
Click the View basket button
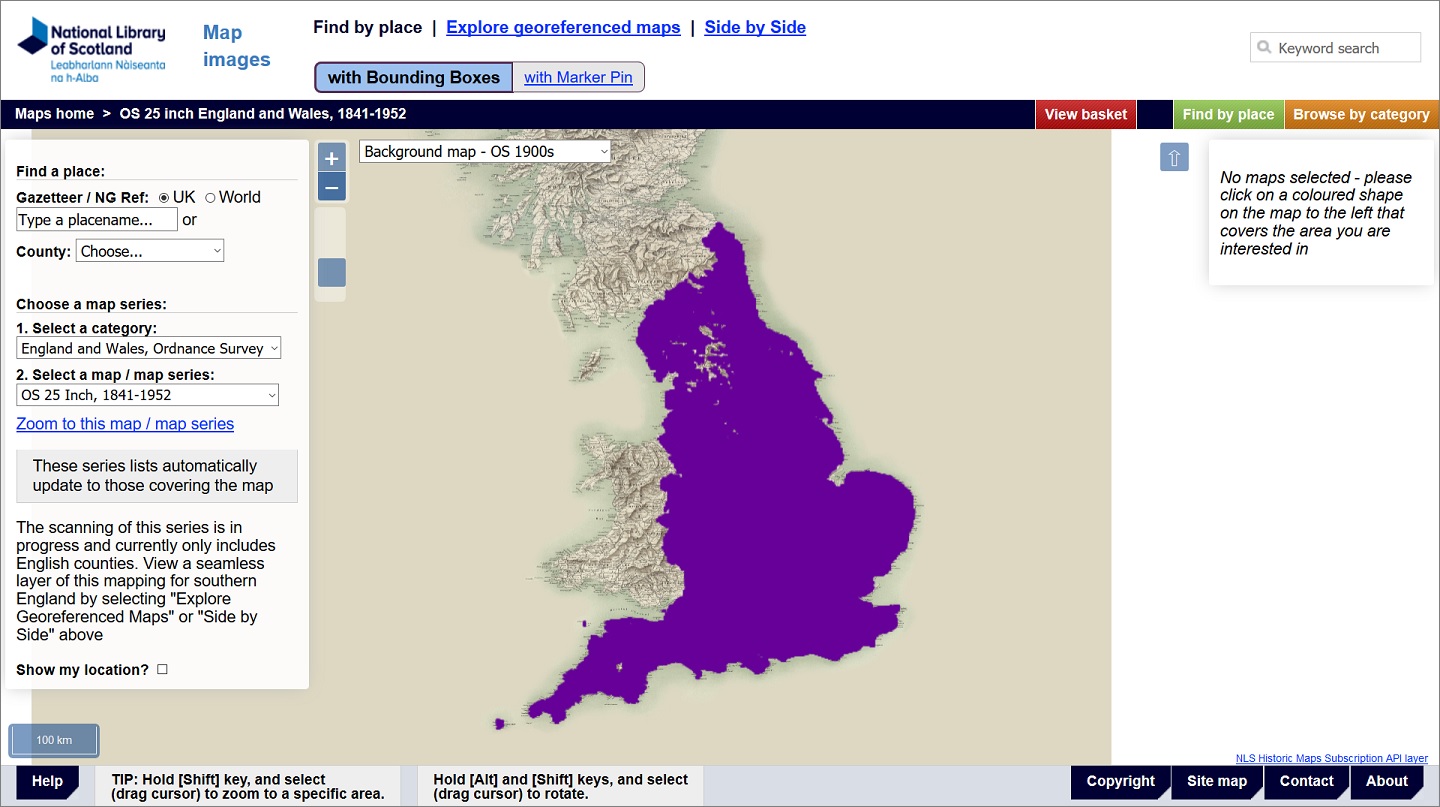tap(1085, 114)
